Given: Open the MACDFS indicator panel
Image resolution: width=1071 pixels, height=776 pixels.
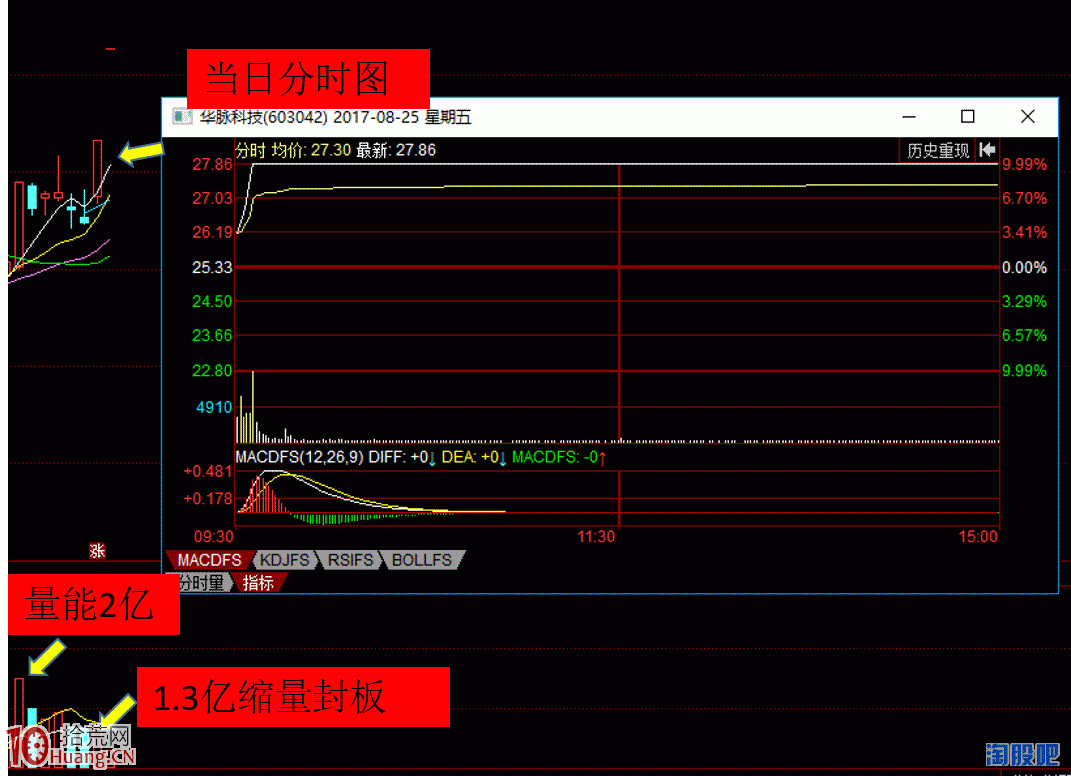Looking at the screenshot, I should pos(209,560).
